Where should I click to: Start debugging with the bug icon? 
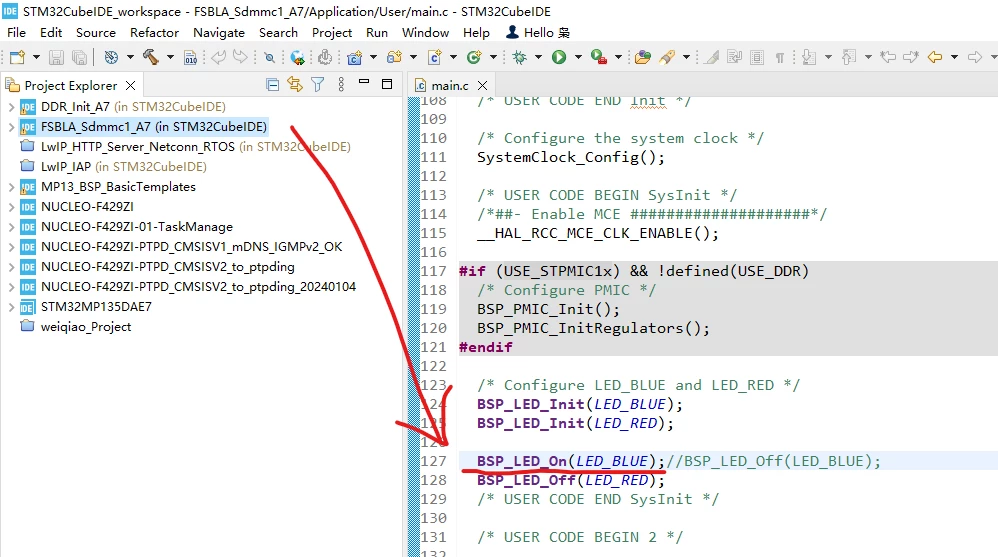(x=520, y=57)
